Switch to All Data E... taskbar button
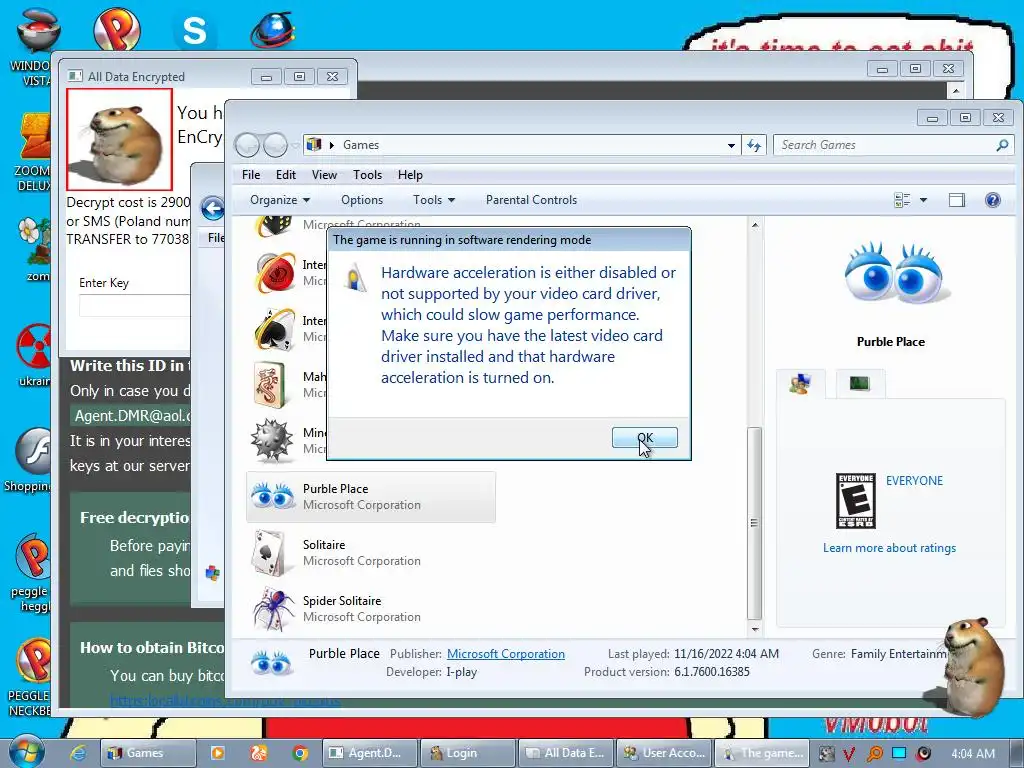Image resolution: width=1024 pixels, height=768 pixels. pos(566,753)
